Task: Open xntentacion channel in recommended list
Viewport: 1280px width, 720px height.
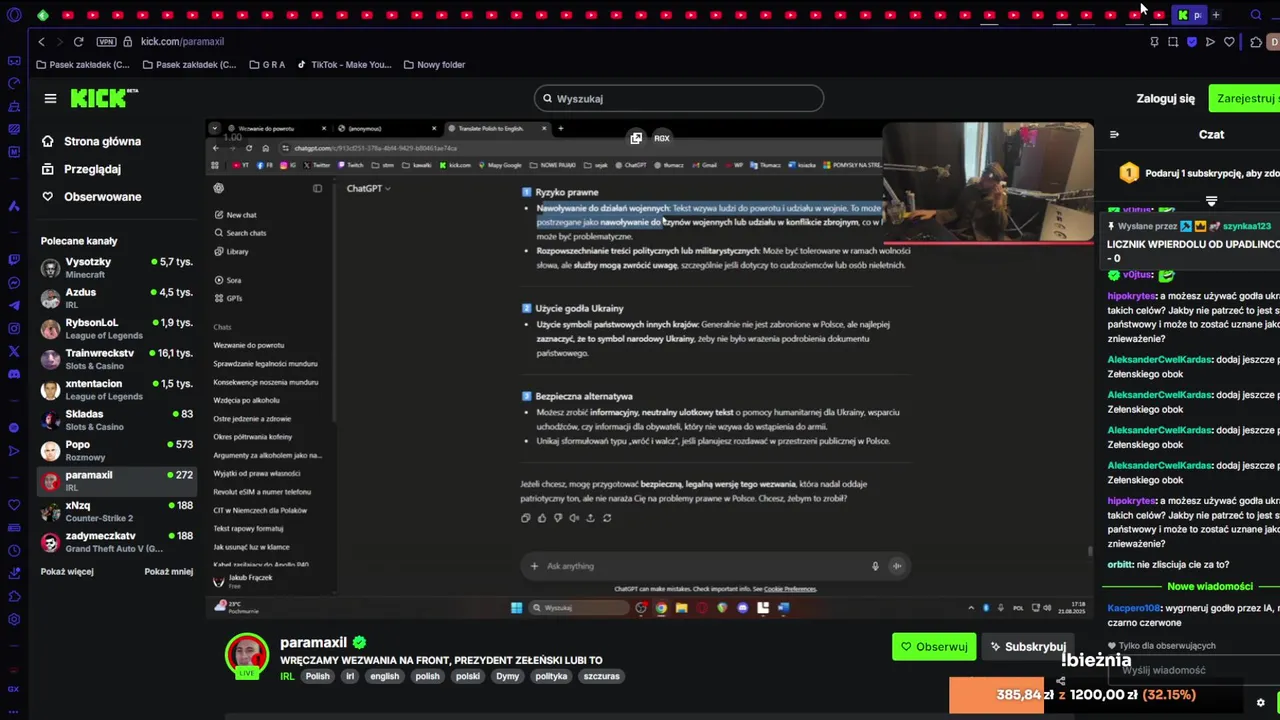Action: 117,389
